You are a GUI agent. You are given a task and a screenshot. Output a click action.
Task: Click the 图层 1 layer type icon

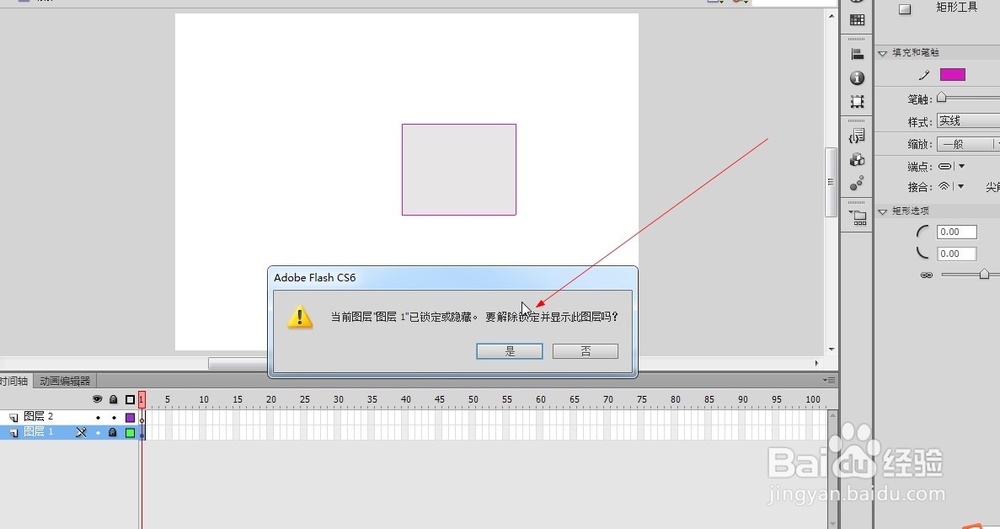13,433
